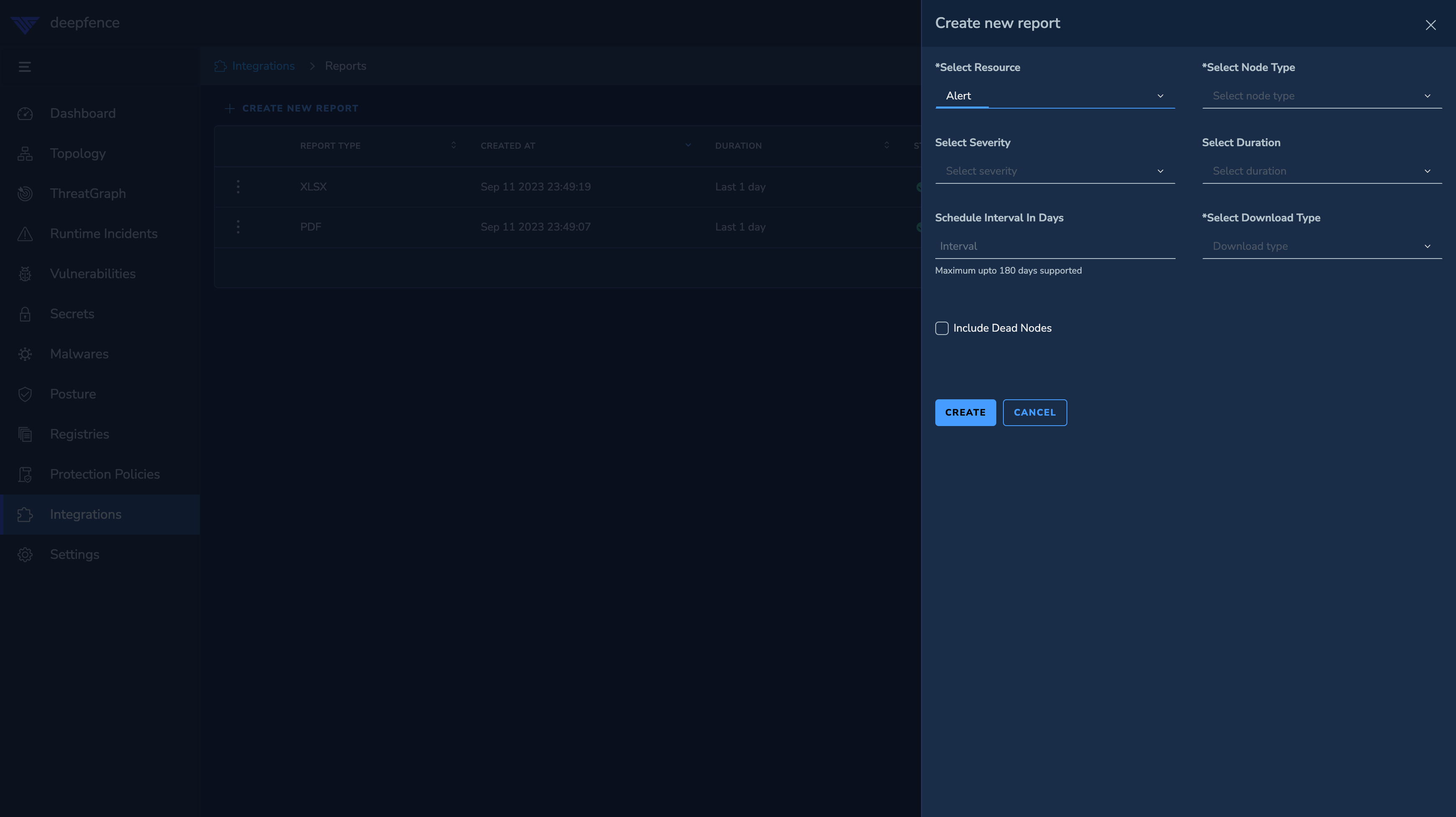Click the Settings gear icon
The image size is (1456, 817).
(x=25, y=555)
